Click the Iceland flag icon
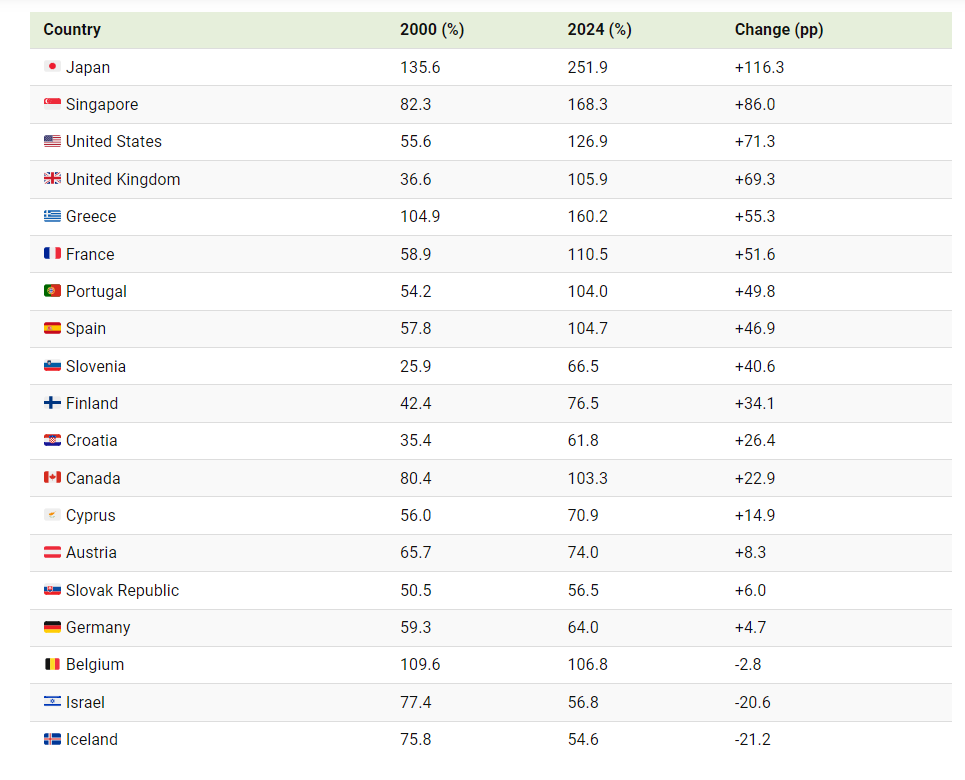 point(52,740)
